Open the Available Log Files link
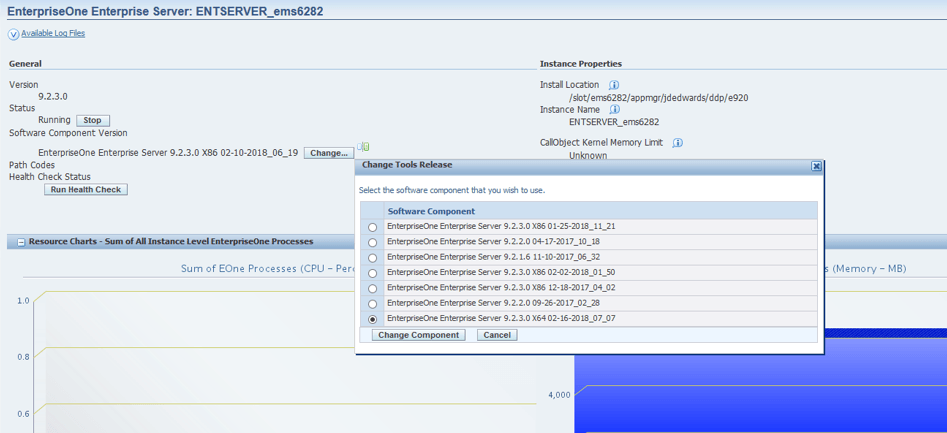 click(53, 34)
